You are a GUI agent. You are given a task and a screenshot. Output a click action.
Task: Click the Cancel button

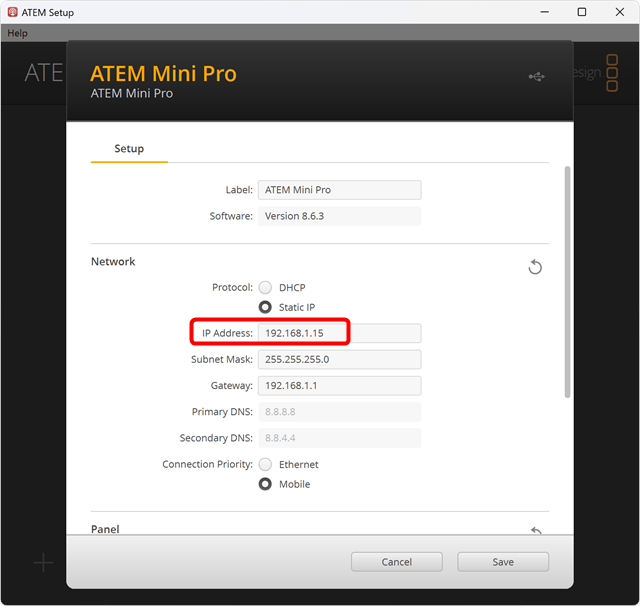[x=397, y=562]
